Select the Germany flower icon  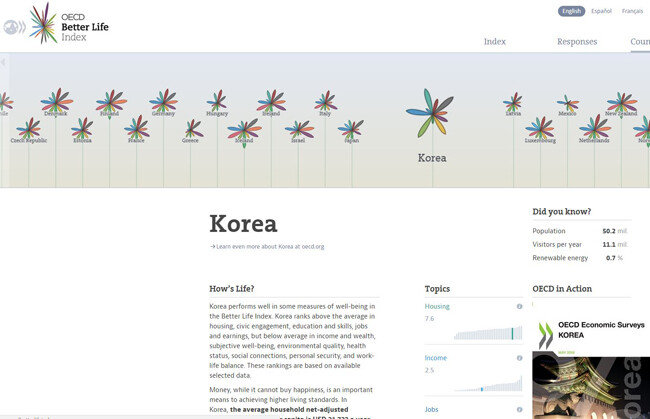click(163, 101)
